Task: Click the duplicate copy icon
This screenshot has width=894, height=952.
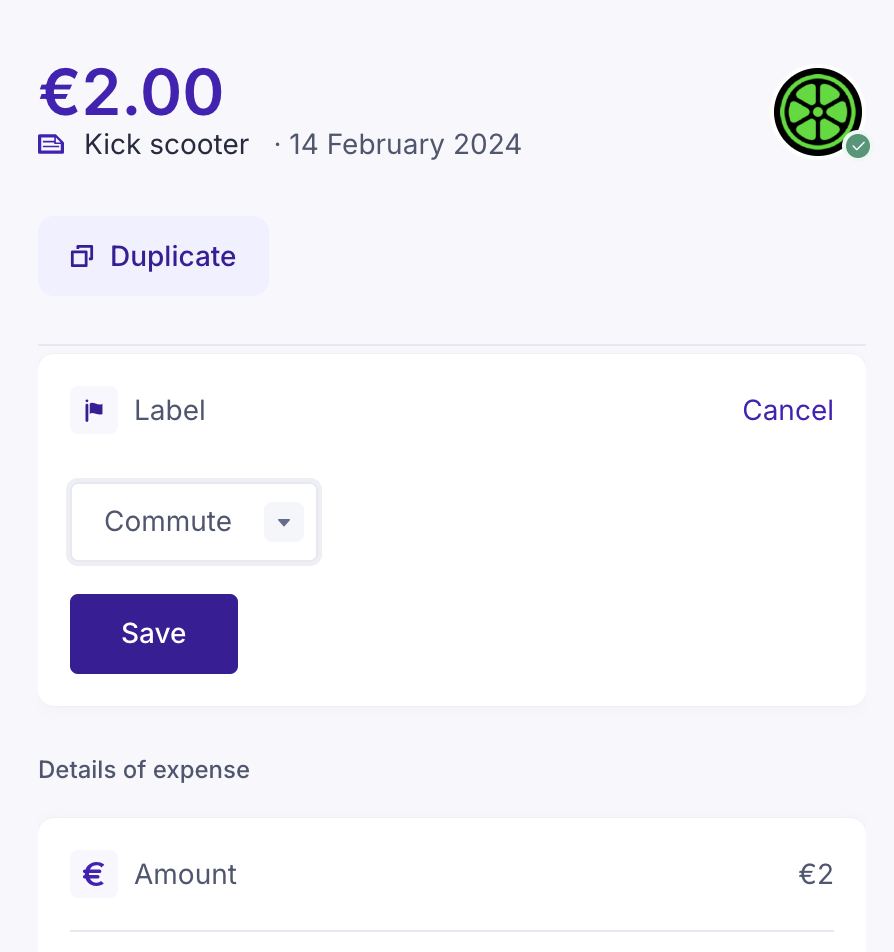Action: pos(81,256)
